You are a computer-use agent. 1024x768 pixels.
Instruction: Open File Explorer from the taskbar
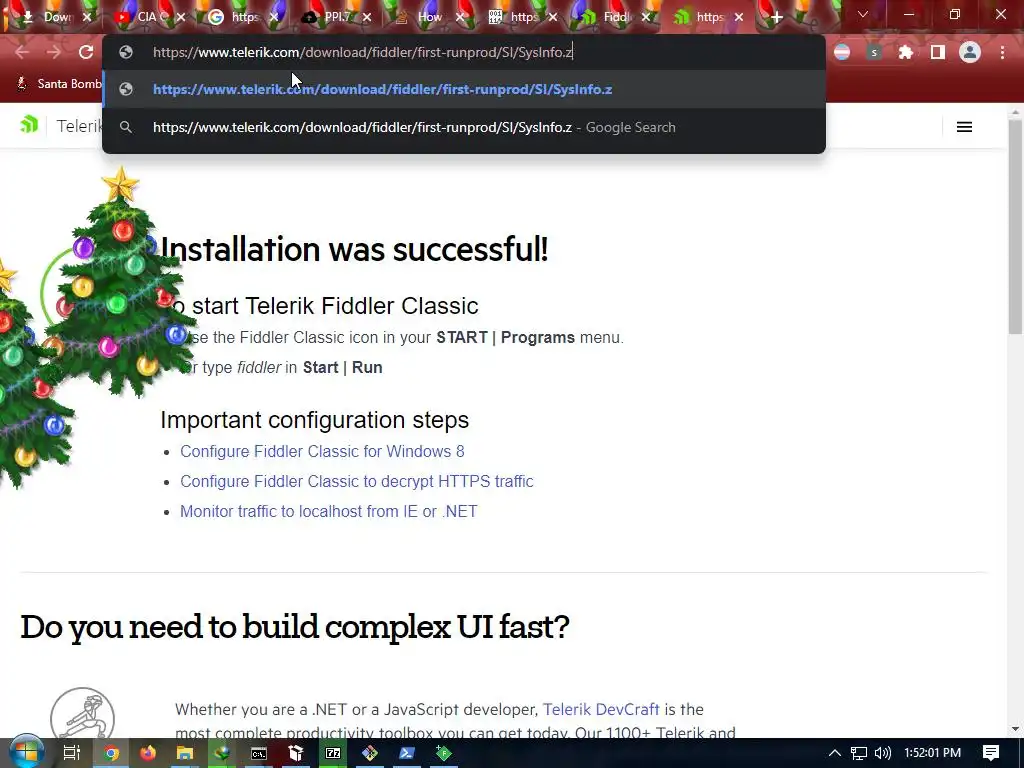point(185,753)
